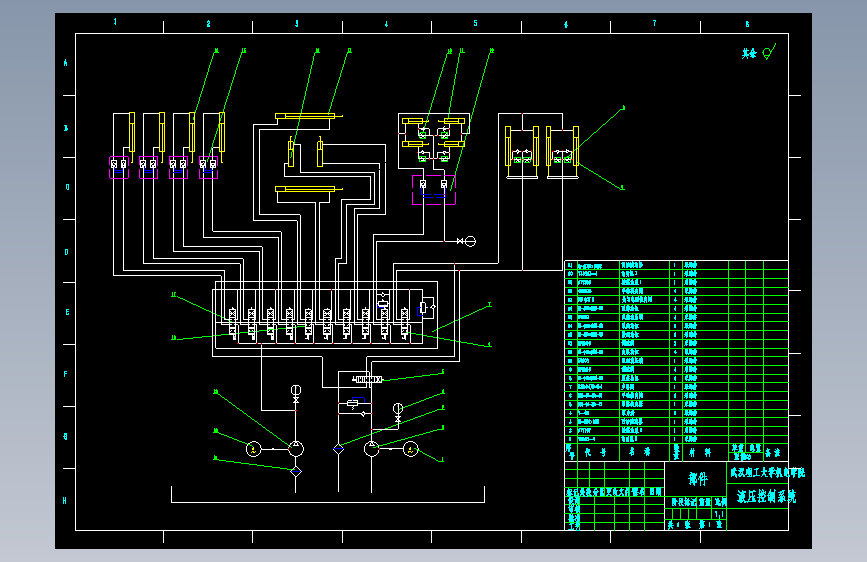Select the 武汉理工大学机电学院 text in title block

click(767, 473)
